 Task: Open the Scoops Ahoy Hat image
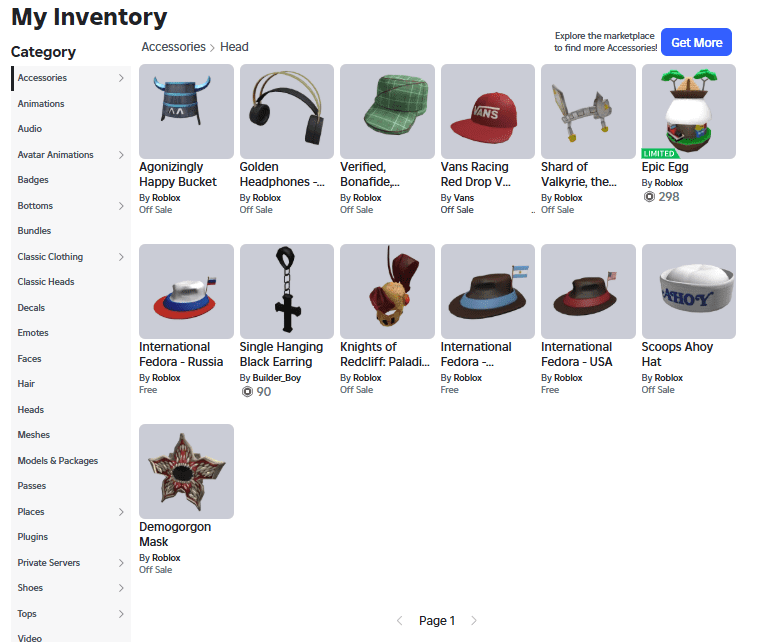point(689,291)
